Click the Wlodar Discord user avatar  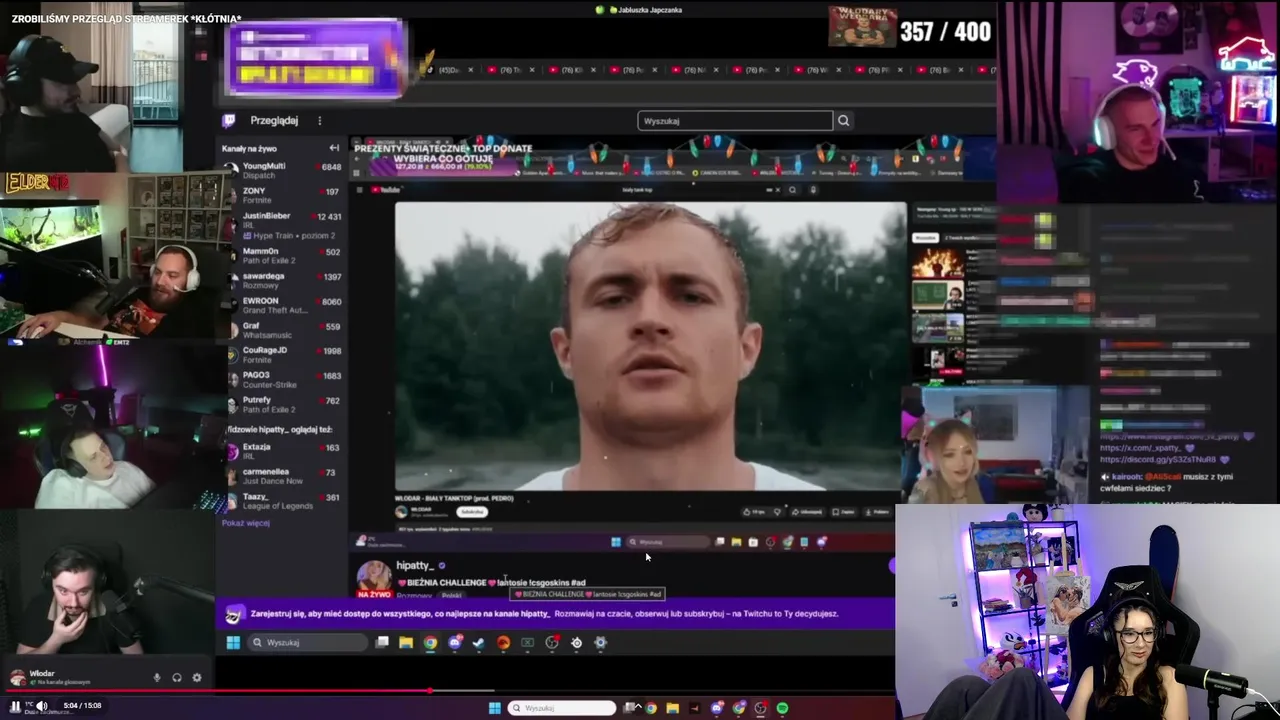pyautogui.click(x=17, y=678)
